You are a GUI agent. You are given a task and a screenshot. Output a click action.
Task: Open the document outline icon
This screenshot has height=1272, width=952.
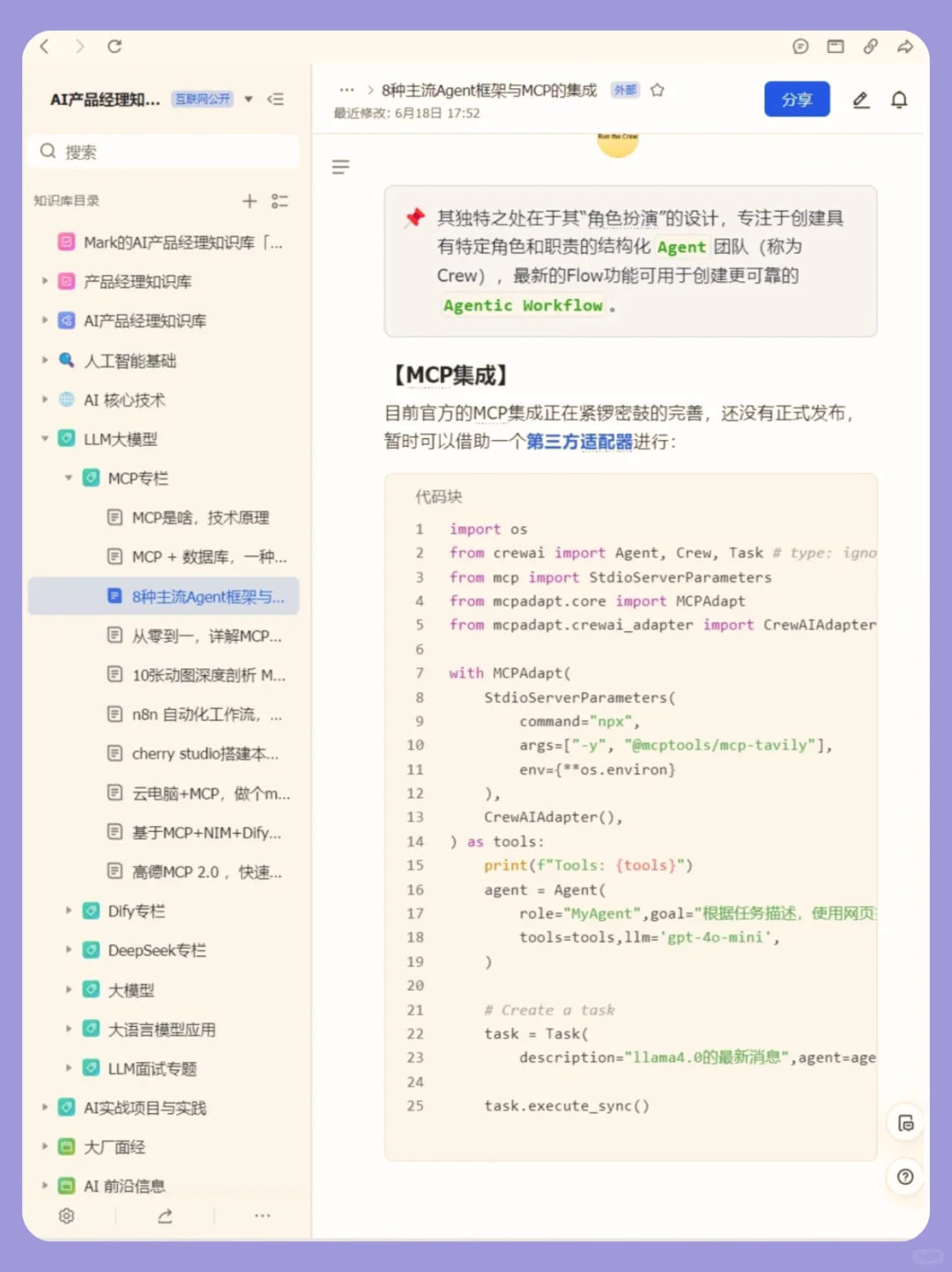tap(341, 167)
